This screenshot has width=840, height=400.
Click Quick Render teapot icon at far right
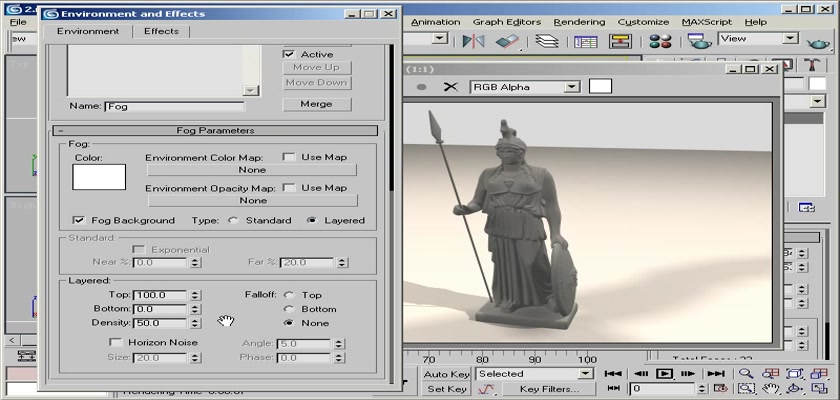point(818,43)
